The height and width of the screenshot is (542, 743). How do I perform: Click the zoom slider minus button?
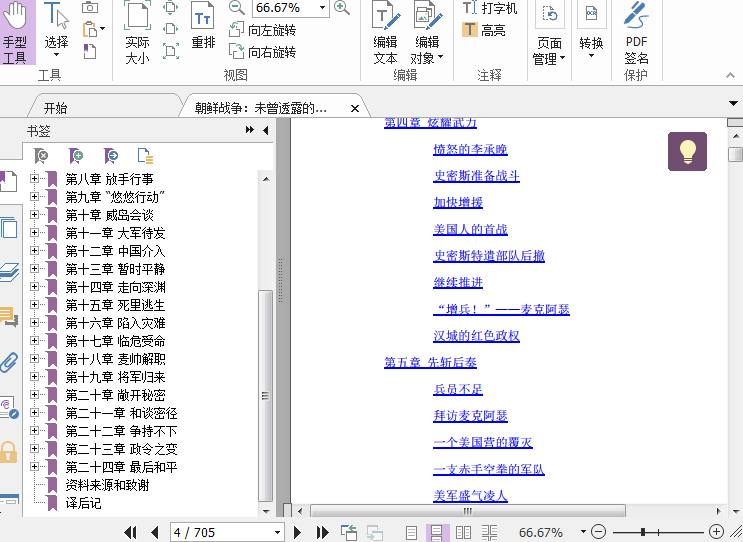point(598,532)
